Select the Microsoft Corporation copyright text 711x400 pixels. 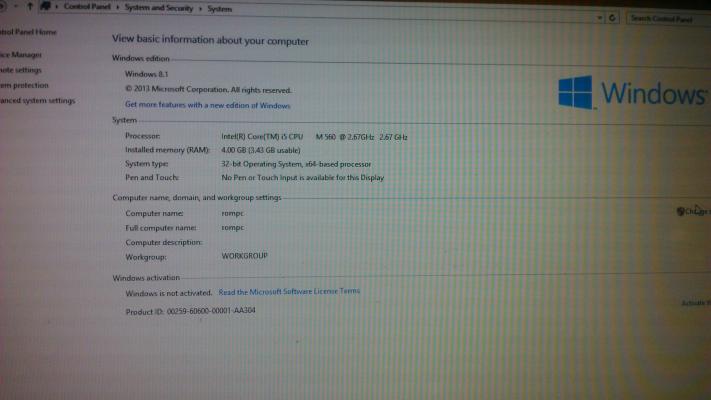[208, 89]
